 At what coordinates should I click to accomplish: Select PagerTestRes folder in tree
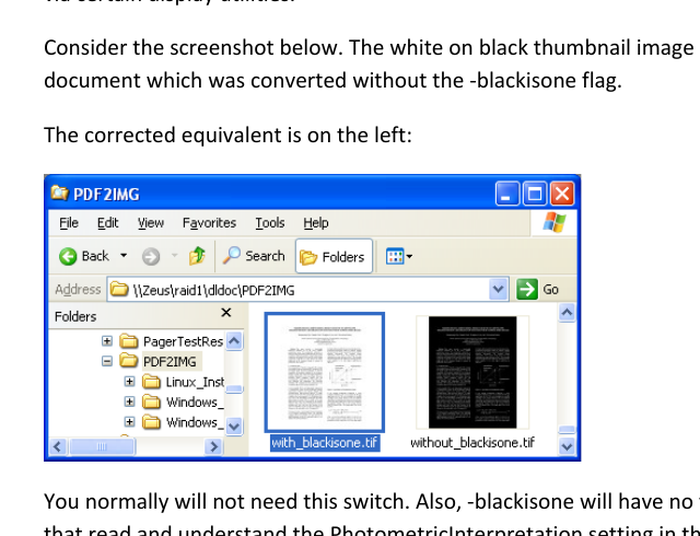coord(171,341)
